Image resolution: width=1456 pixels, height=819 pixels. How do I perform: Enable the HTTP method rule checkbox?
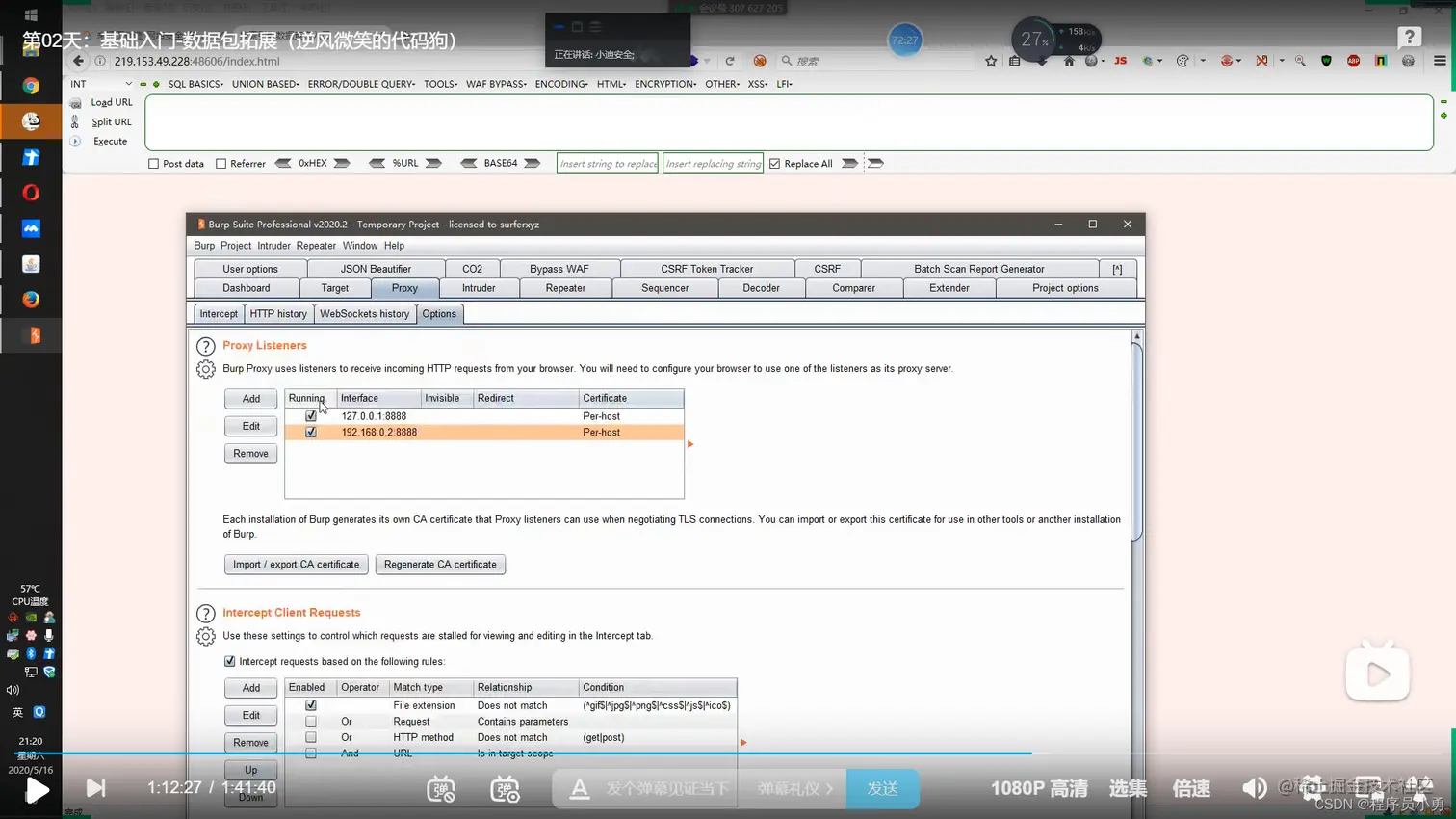[x=311, y=737]
